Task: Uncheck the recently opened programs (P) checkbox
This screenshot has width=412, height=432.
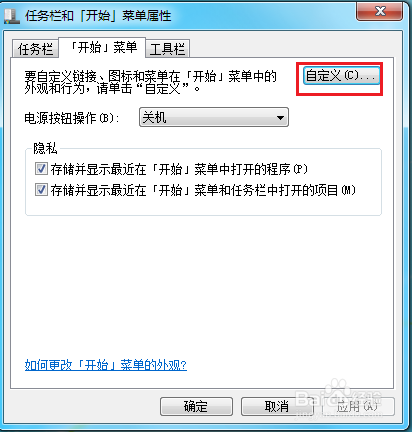Action: [x=41, y=169]
